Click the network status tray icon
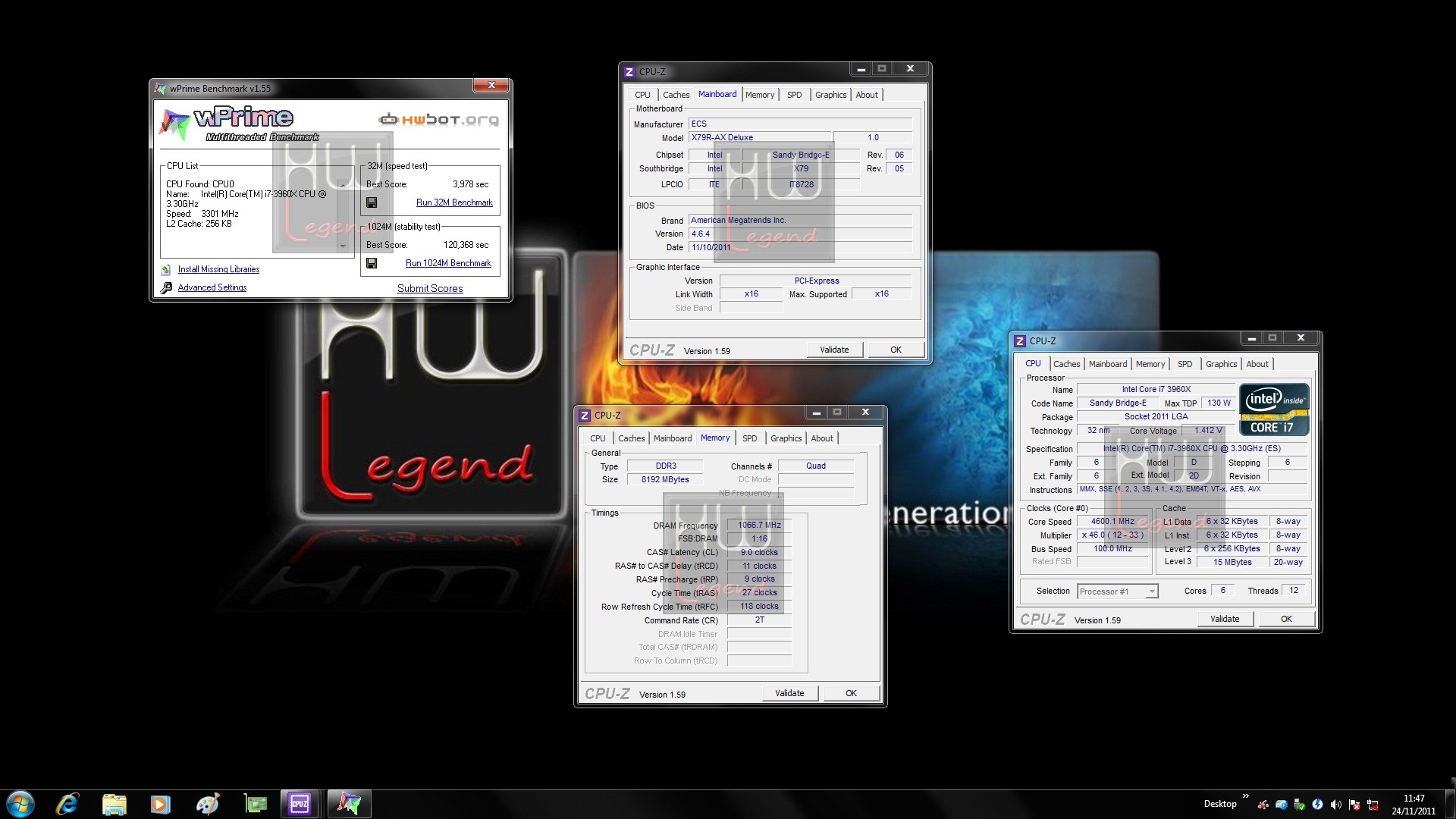 (1373, 805)
